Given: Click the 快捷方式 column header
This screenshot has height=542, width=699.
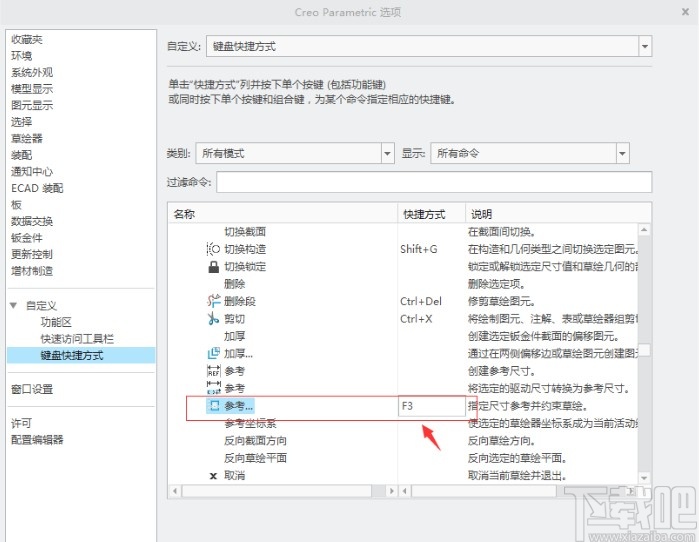Looking at the screenshot, I should (432, 214).
